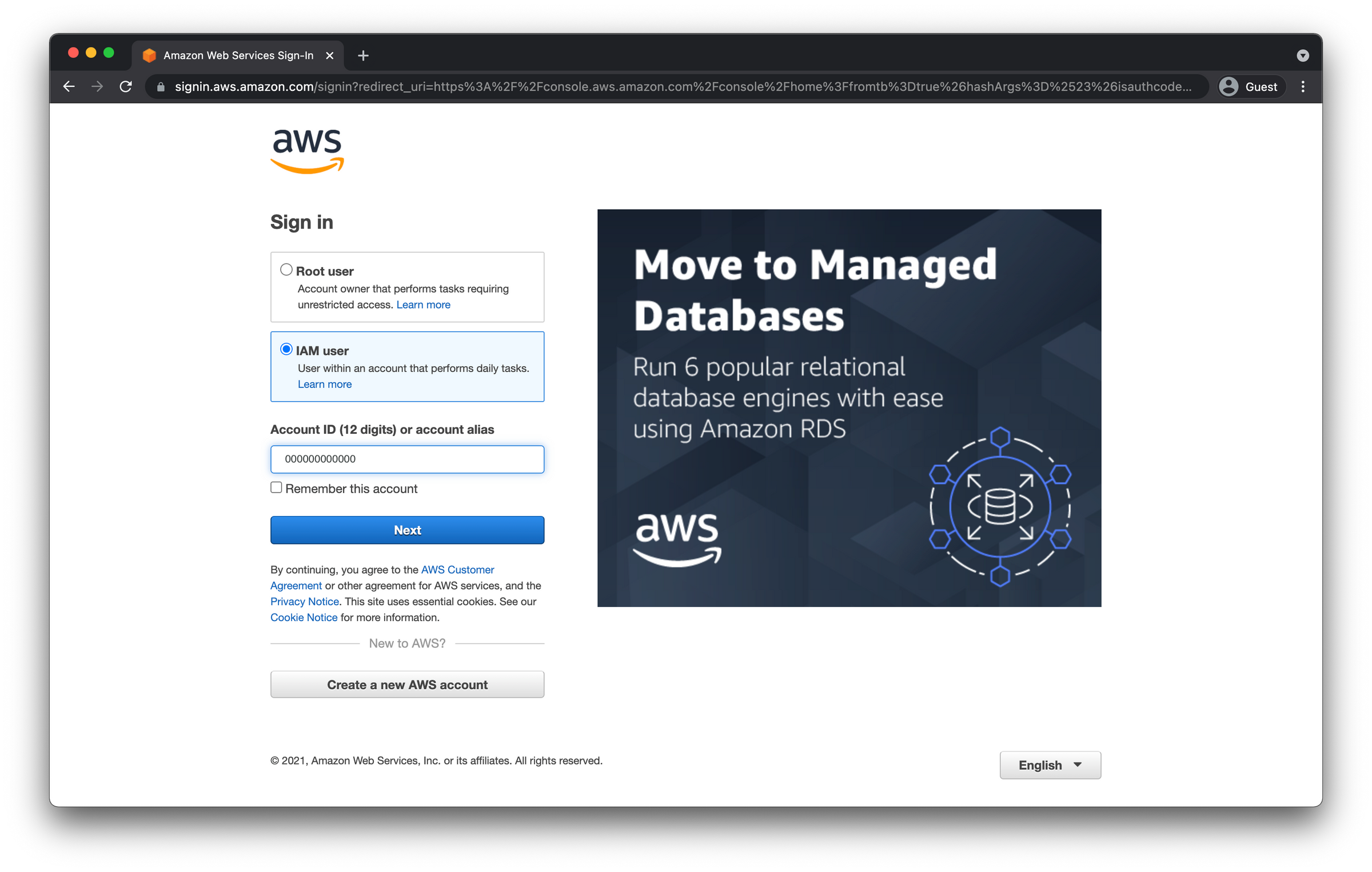This screenshot has height=872, width=1372.
Task: Click the Account ID input field
Action: 407,459
